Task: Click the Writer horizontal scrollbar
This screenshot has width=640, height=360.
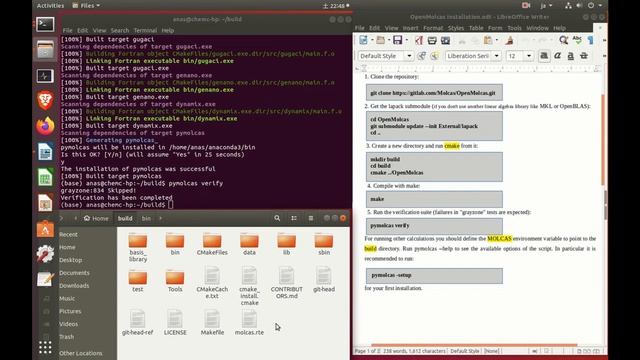Action: (474, 345)
